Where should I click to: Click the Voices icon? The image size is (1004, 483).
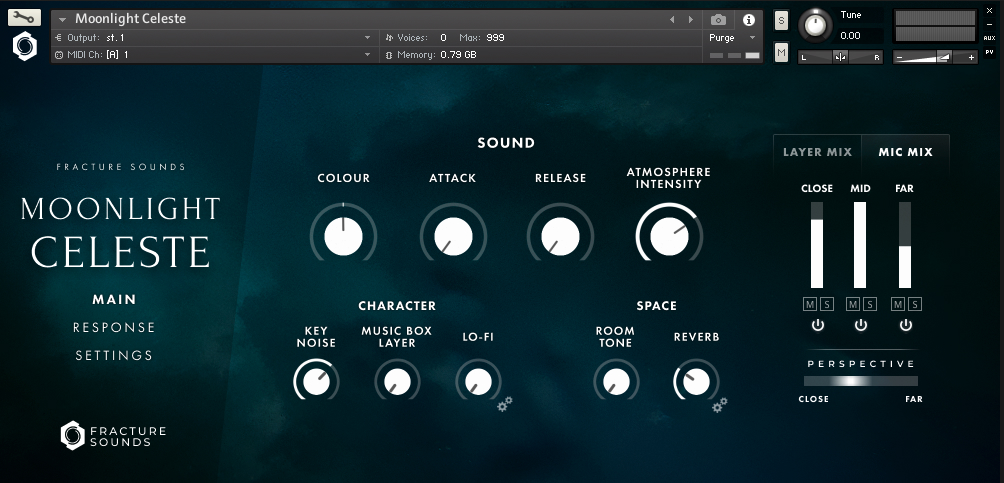pos(389,38)
